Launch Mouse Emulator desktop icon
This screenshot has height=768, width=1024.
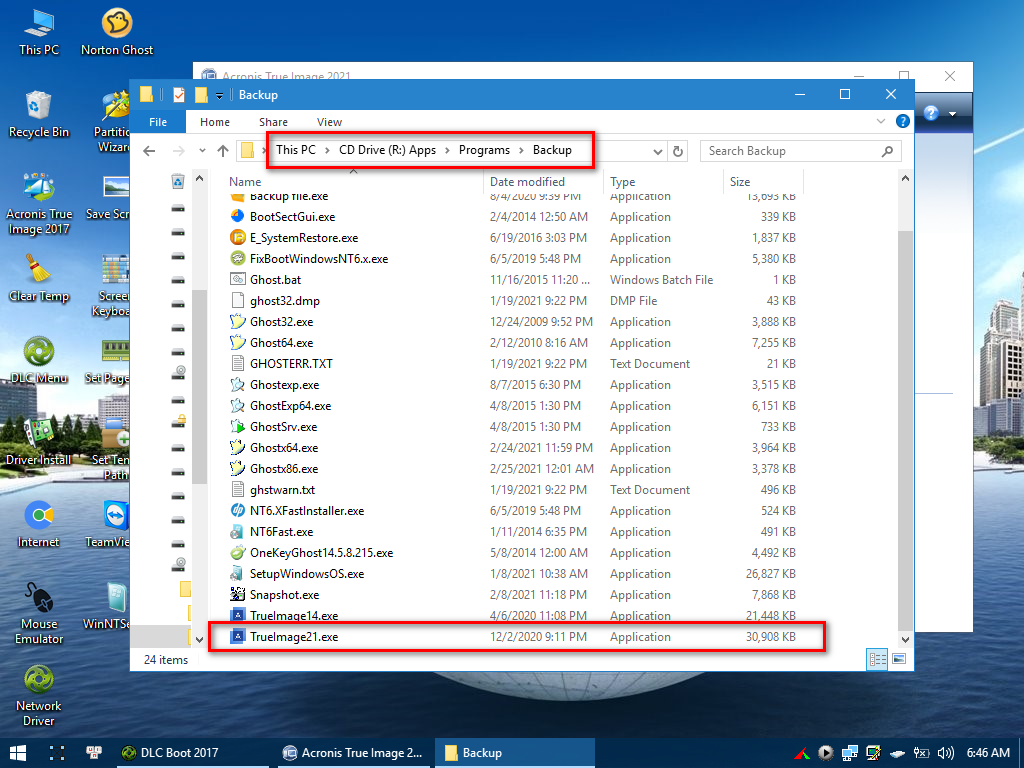pyautogui.click(x=39, y=614)
